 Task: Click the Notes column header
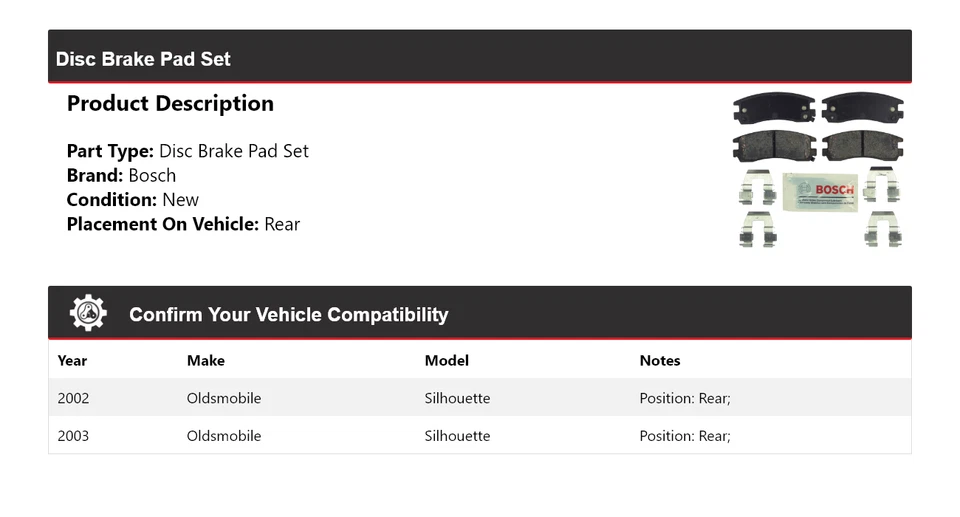tap(659, 360)
